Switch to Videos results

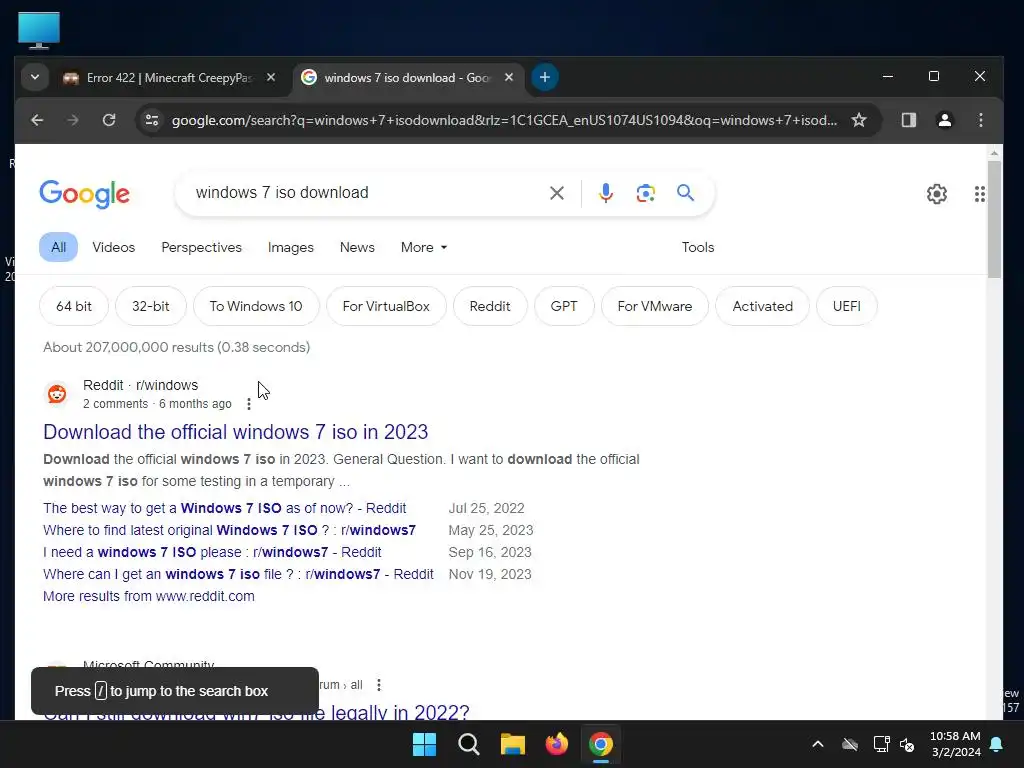click(114, 248)
